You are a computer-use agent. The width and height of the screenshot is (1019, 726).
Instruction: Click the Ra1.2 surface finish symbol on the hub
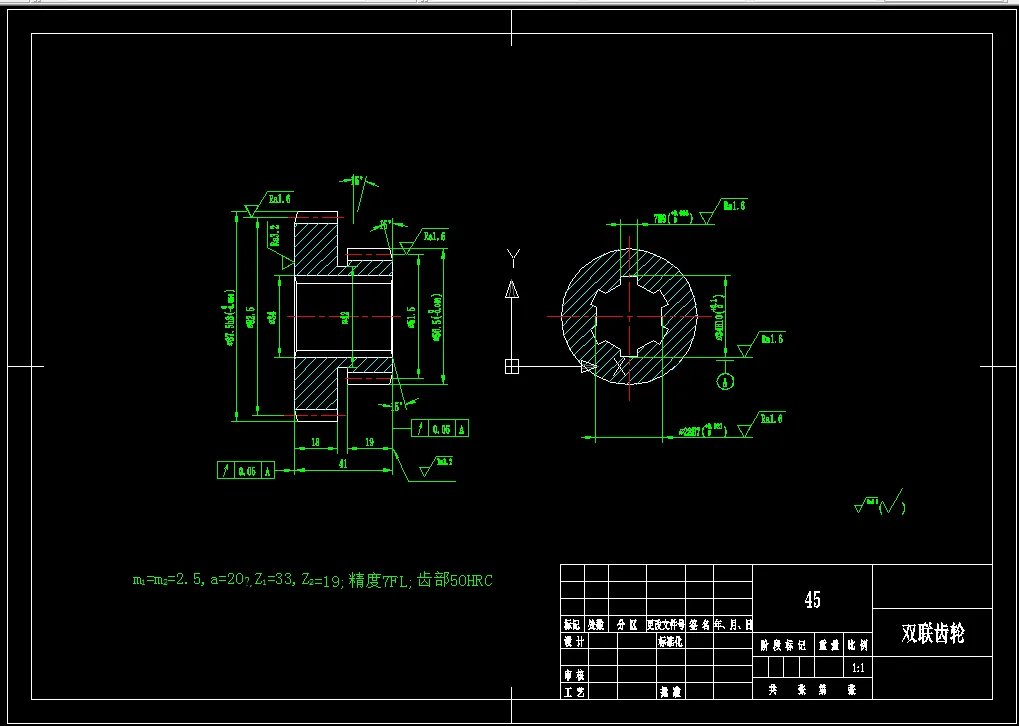[x=272, y=238]
